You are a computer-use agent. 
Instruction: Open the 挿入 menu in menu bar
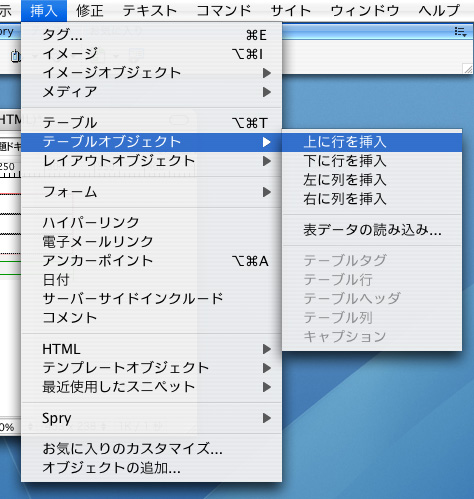click(44, 11)
